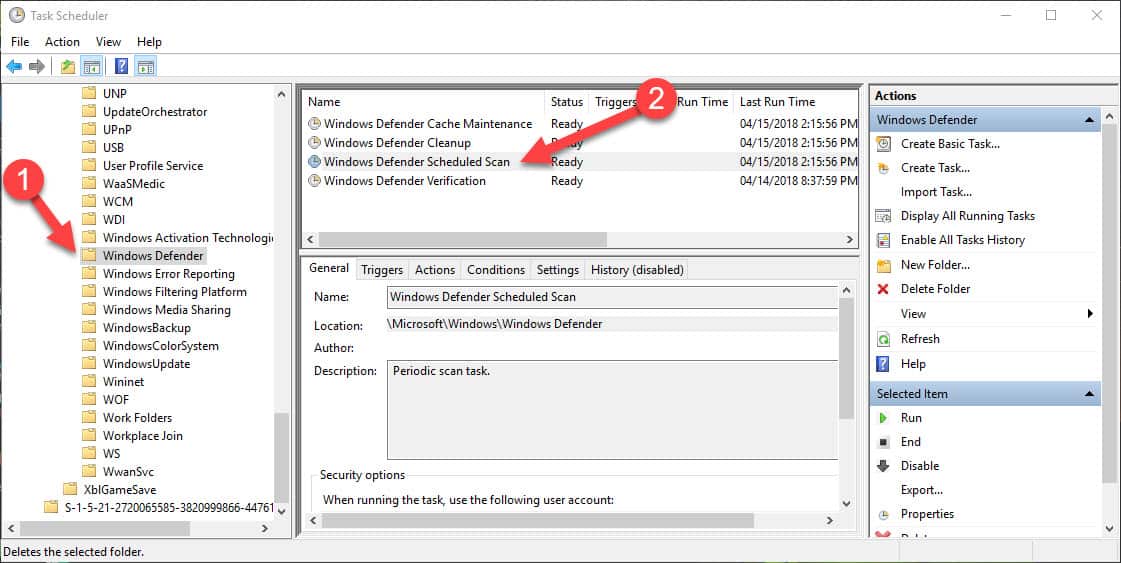This screenshot has height=563, width=1121.
Task: Click the Work Folders folder icon
Action: (x=89, y=417)
